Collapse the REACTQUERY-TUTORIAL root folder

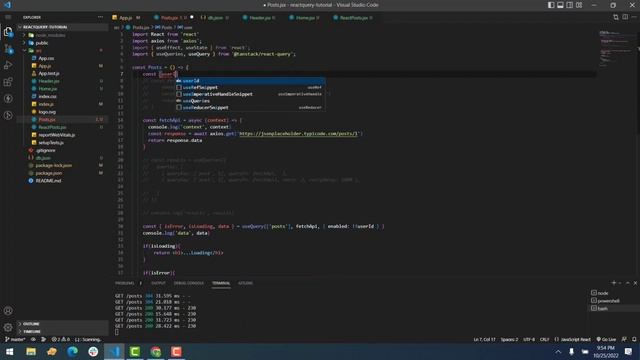click(45, 27)
